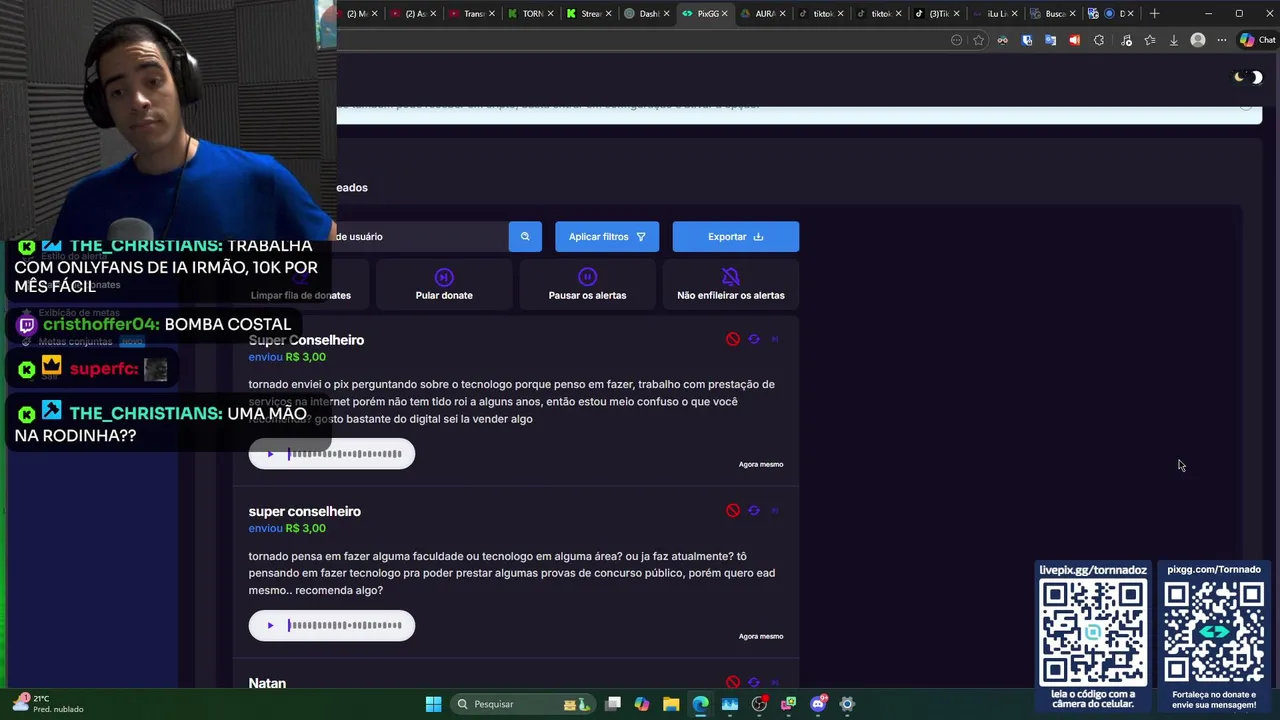Block the first Super Conselheiro donation (red icon)
The image size is (1280, 720).
tap(733, 339)
